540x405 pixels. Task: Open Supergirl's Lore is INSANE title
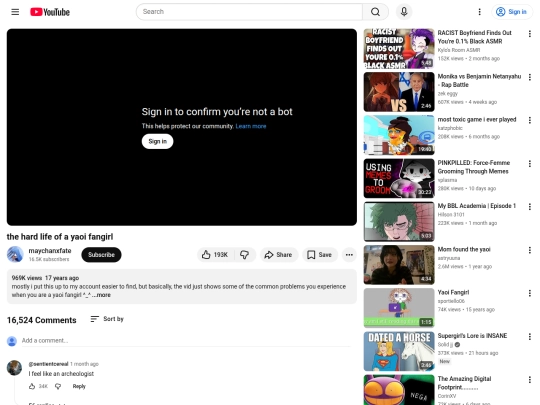point(472,336)
